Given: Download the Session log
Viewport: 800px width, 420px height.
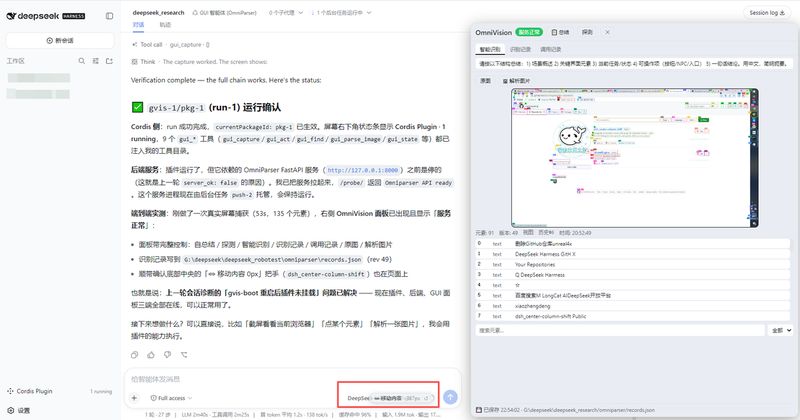Looking at the screenshot, I should (x=767, y=13).
